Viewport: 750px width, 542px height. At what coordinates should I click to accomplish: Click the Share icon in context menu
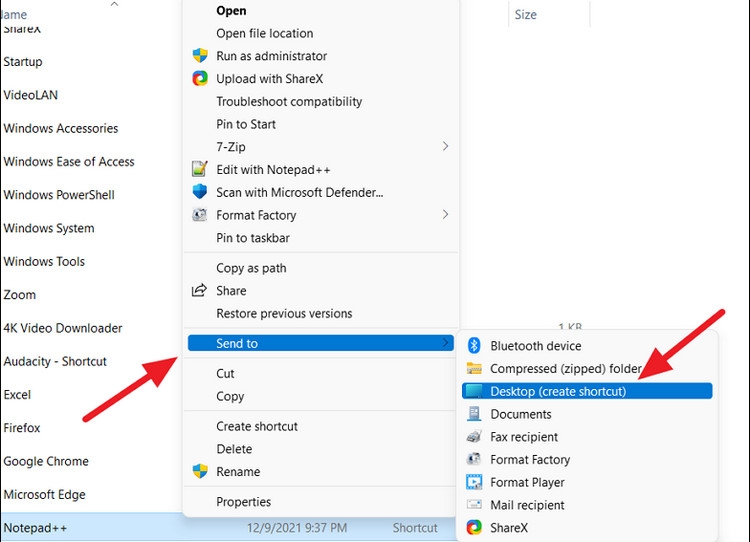(x=199, y=291)
